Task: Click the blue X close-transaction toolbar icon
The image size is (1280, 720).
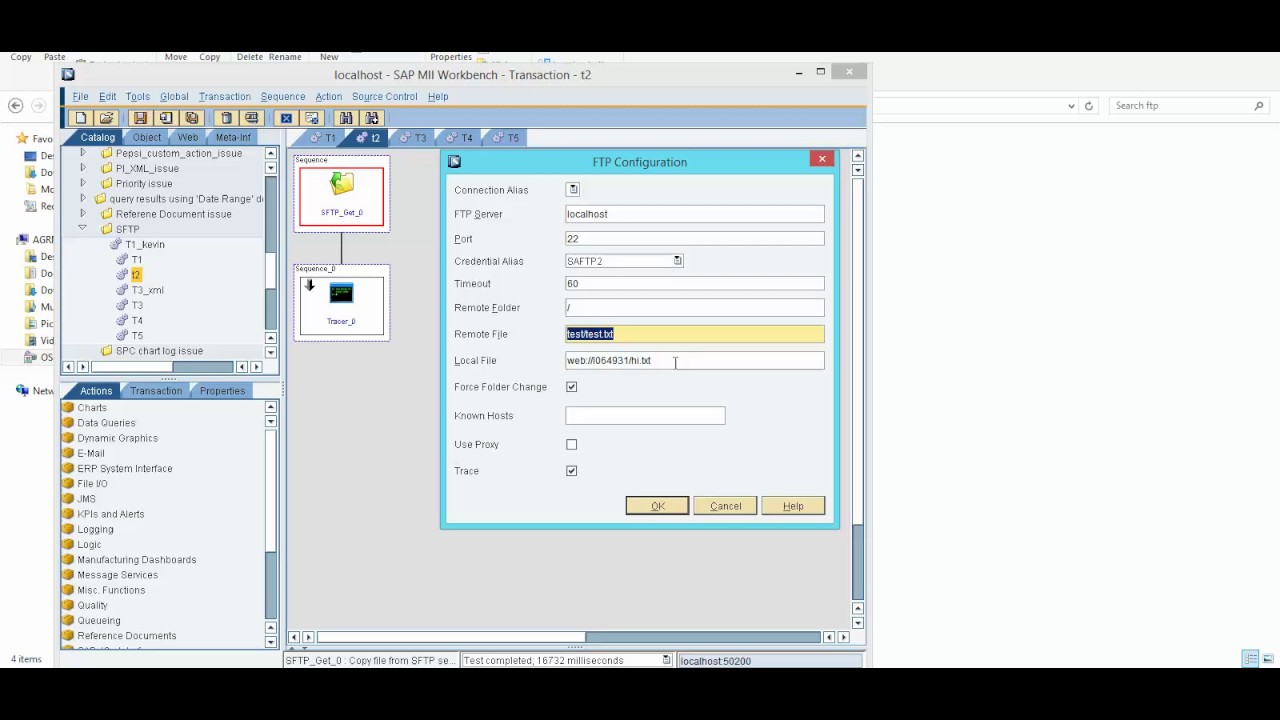Action: pyautogui.click(x=286, y=118)
